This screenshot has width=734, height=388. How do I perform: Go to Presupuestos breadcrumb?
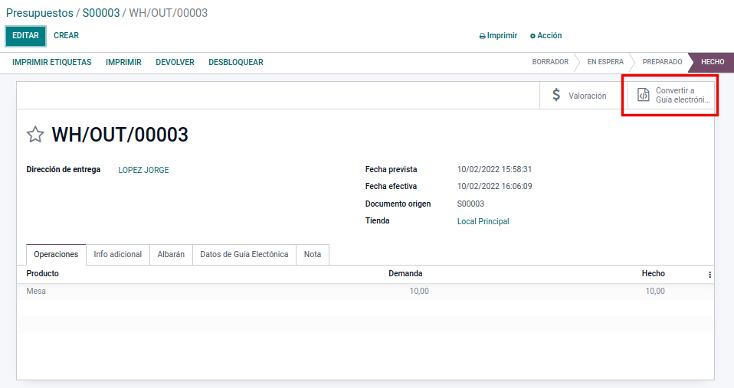(40, 13)
